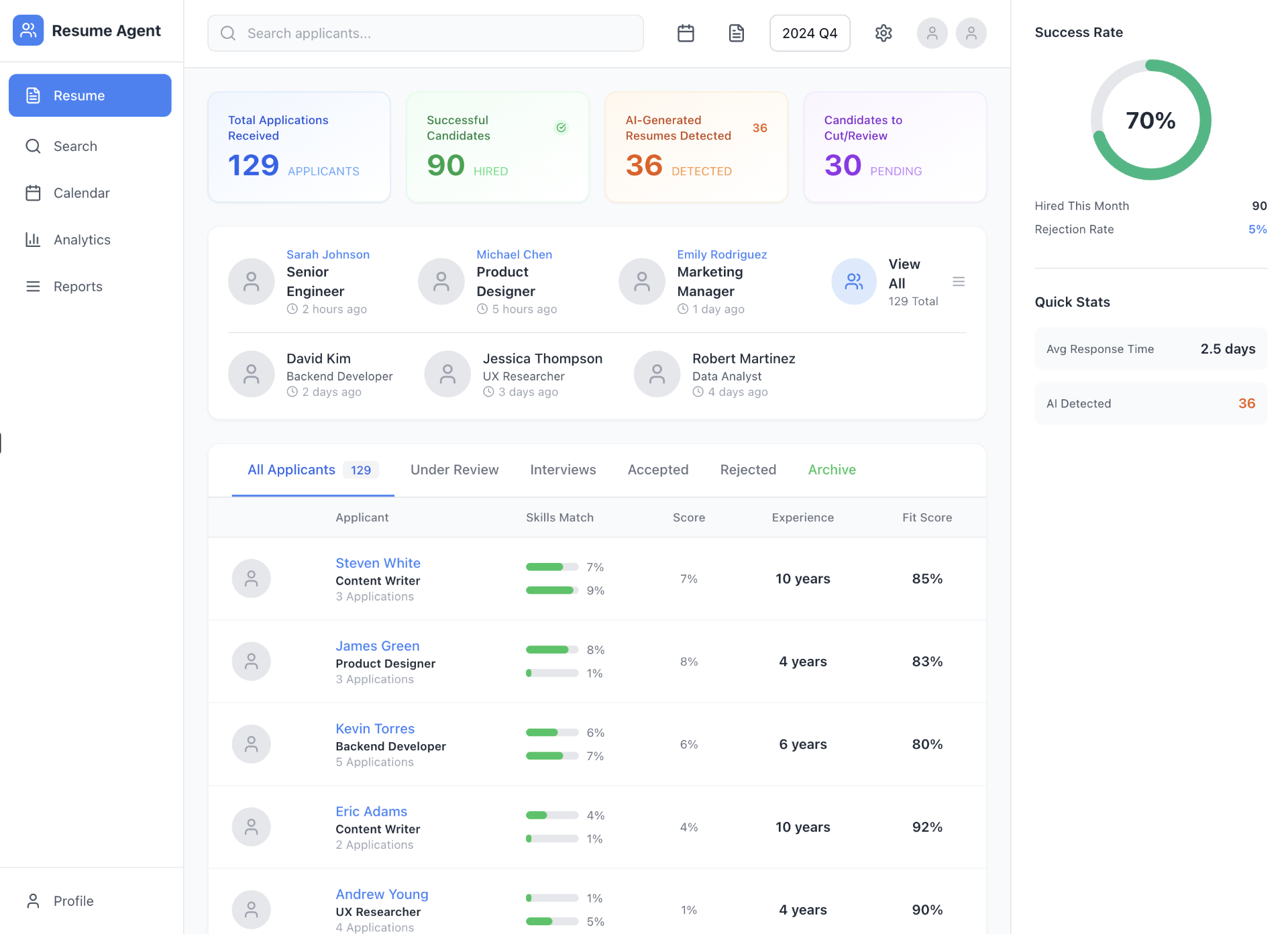The height and width of the screenshot is (934, 1288).
Task: Click the search magnifier icon in search bar
Action: coord(228,33)
